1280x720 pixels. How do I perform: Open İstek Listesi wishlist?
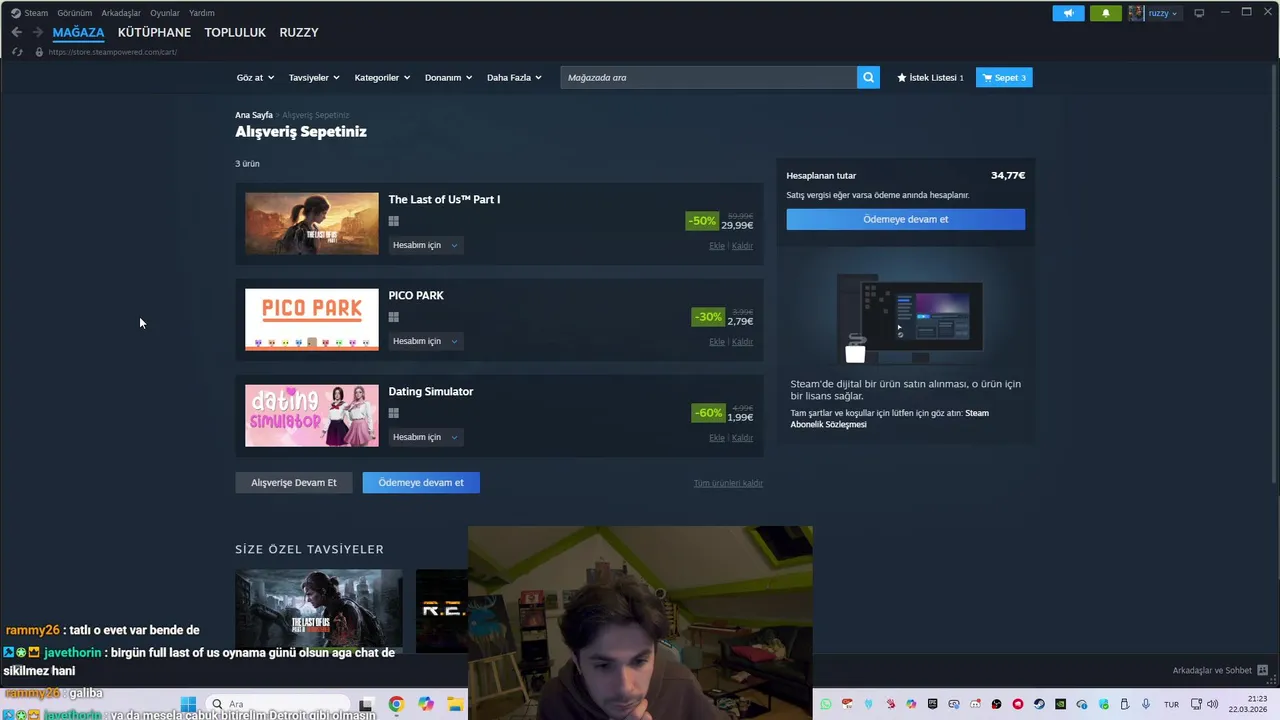930,77
